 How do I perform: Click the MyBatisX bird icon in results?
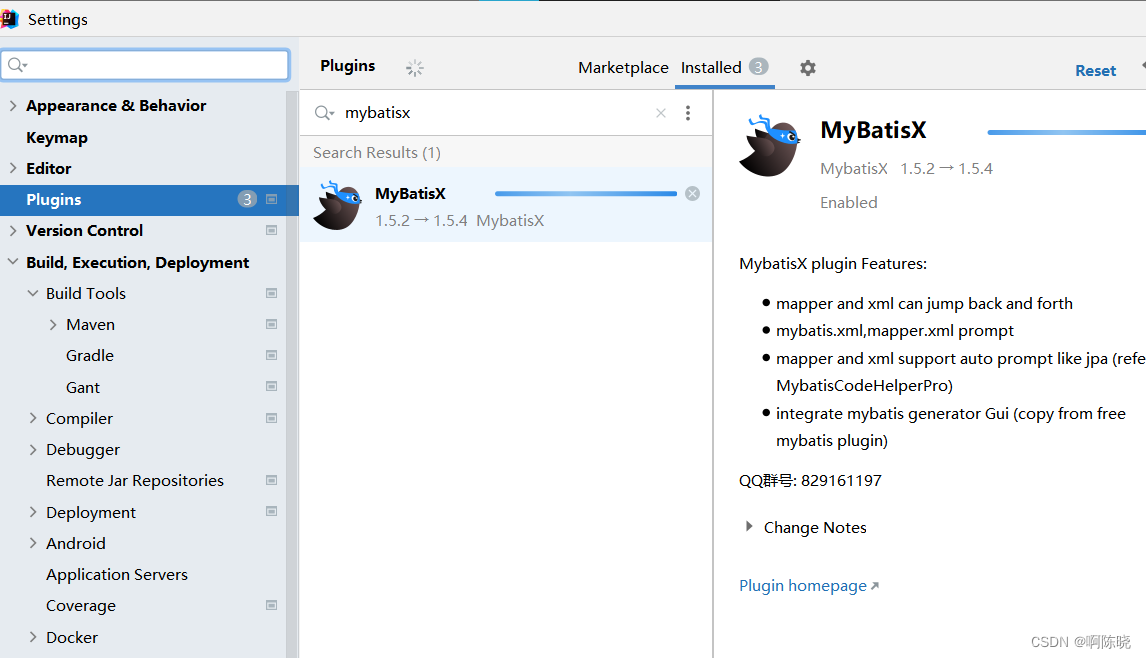338,205
